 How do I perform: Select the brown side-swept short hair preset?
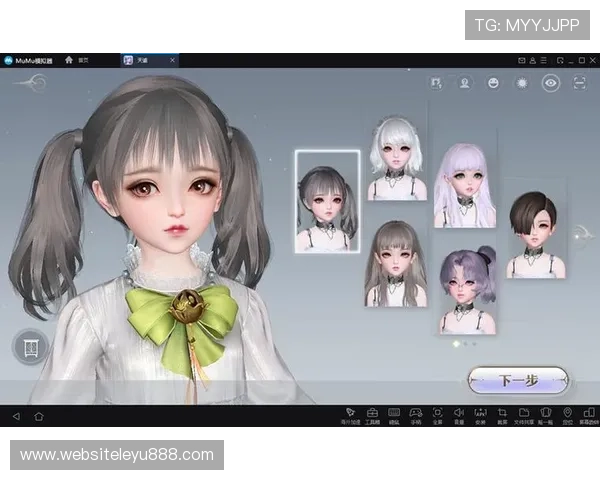click(x=536, y=234)
